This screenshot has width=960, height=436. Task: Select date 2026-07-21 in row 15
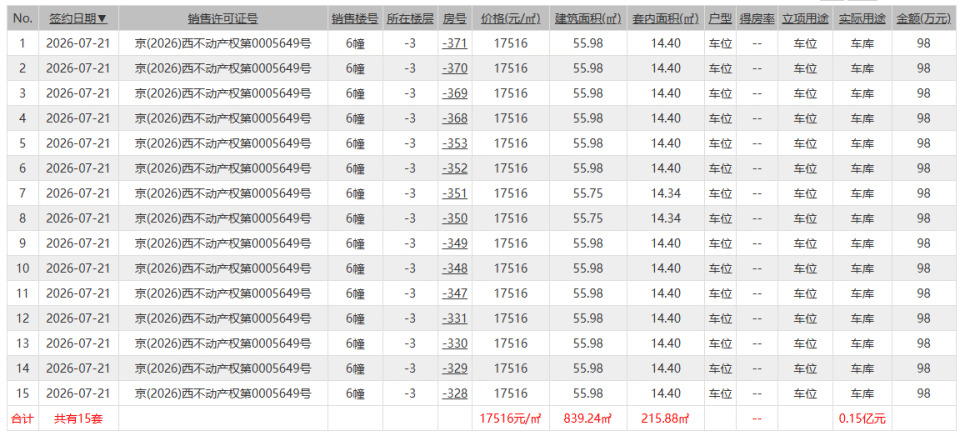(78, 393)
